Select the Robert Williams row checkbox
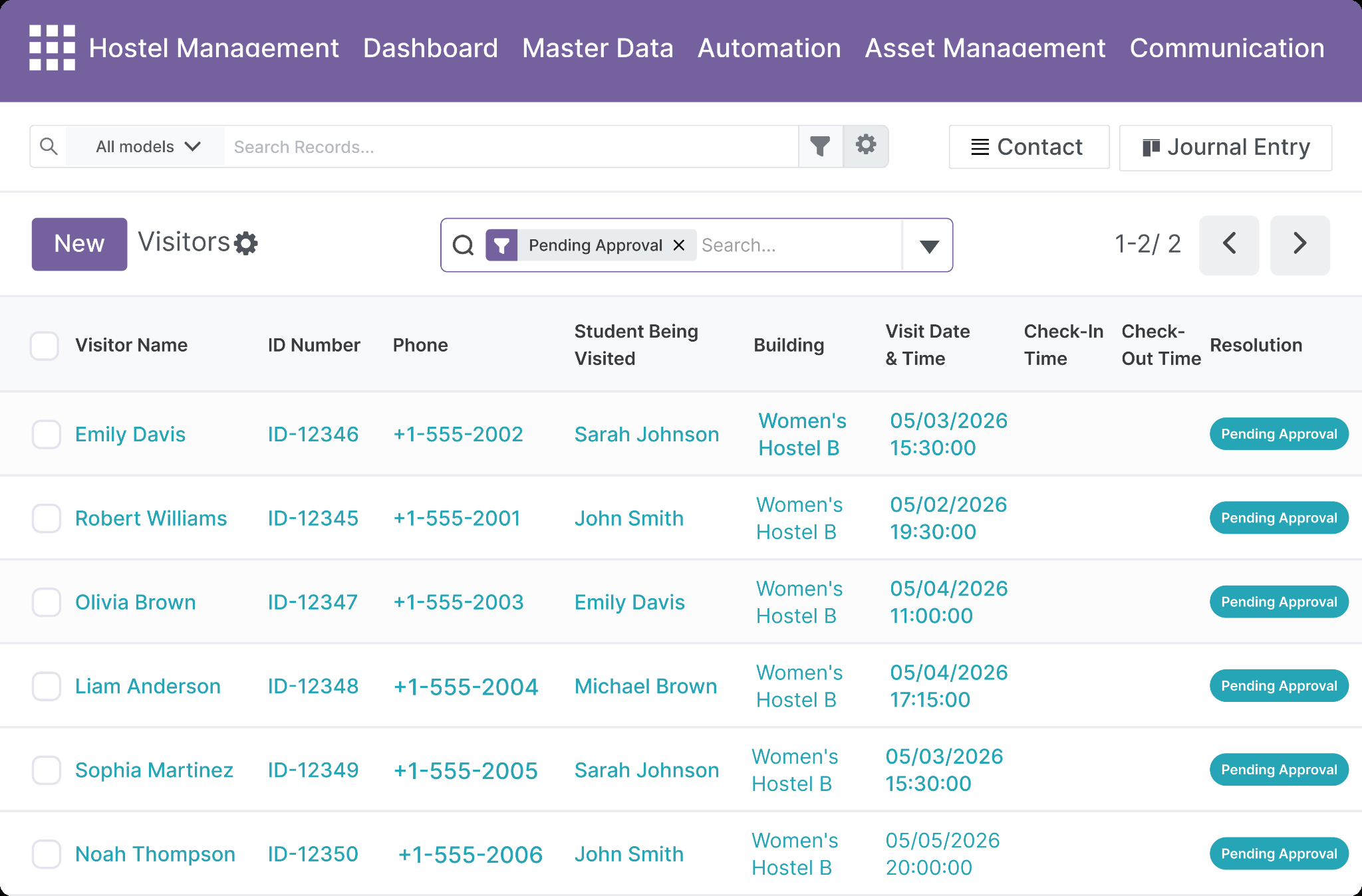The image size is (1362, 896). 47,518
